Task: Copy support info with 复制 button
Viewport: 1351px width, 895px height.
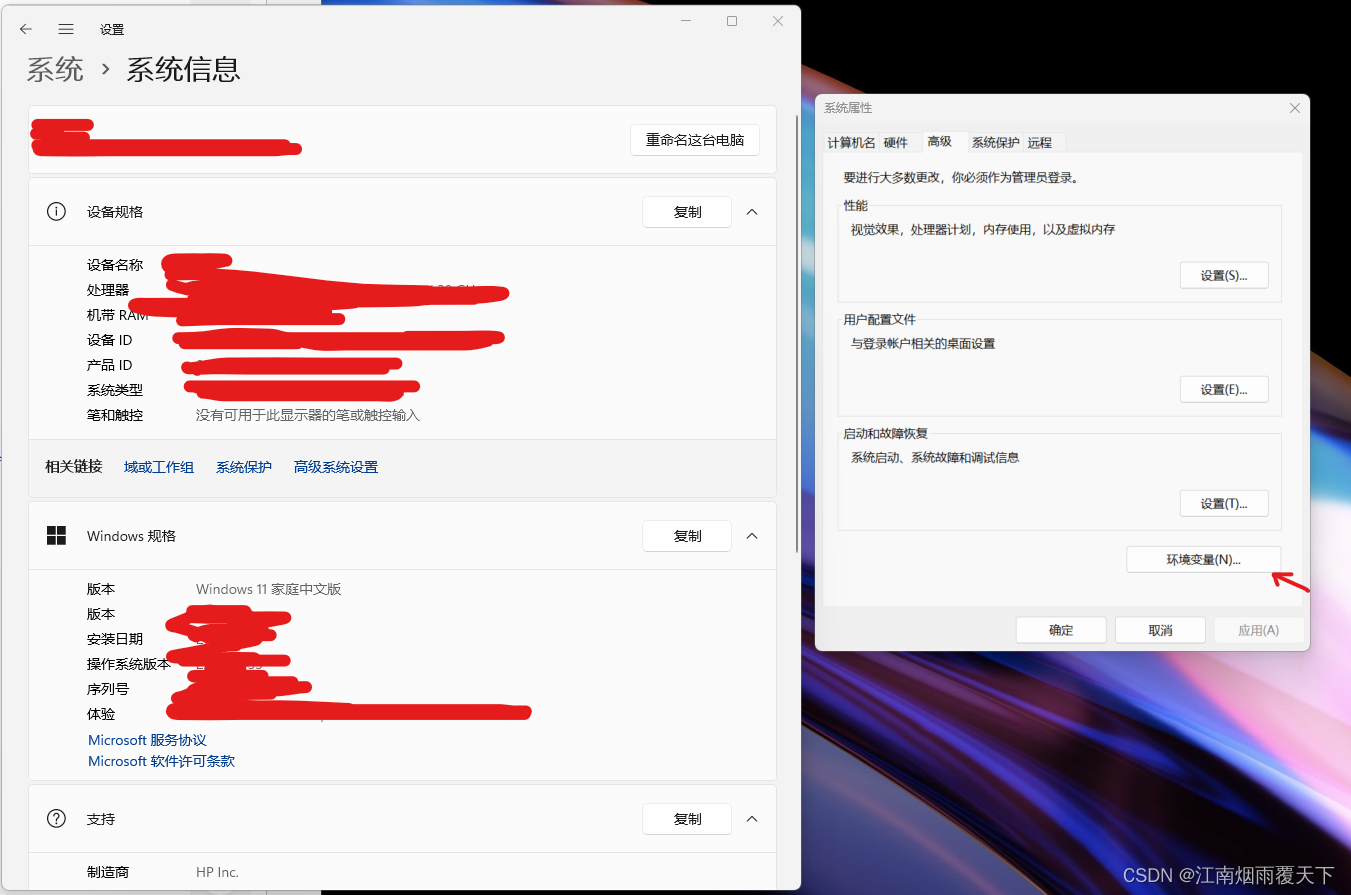Action: 687,819
